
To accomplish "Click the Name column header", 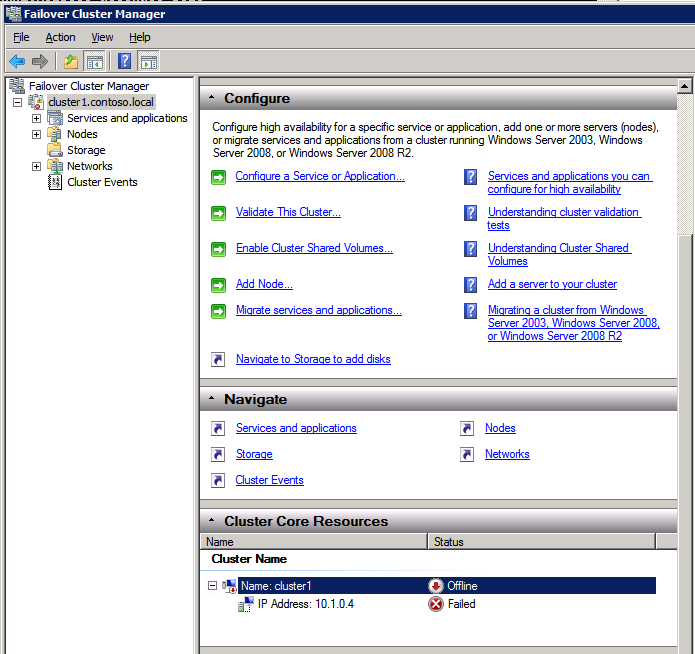I will pyautogui.click(x=313, y=542).
